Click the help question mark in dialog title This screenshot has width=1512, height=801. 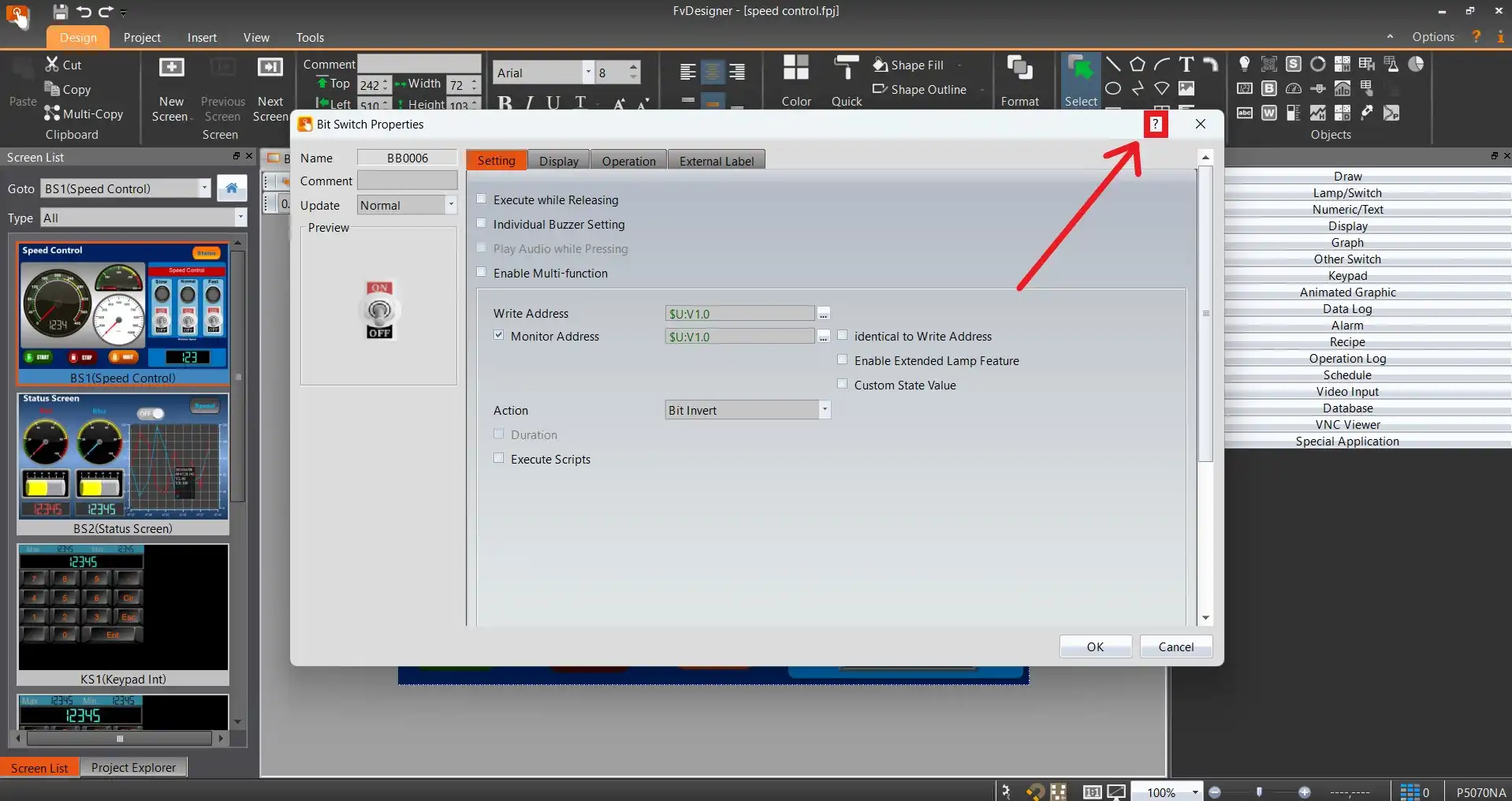(1155, 125)
